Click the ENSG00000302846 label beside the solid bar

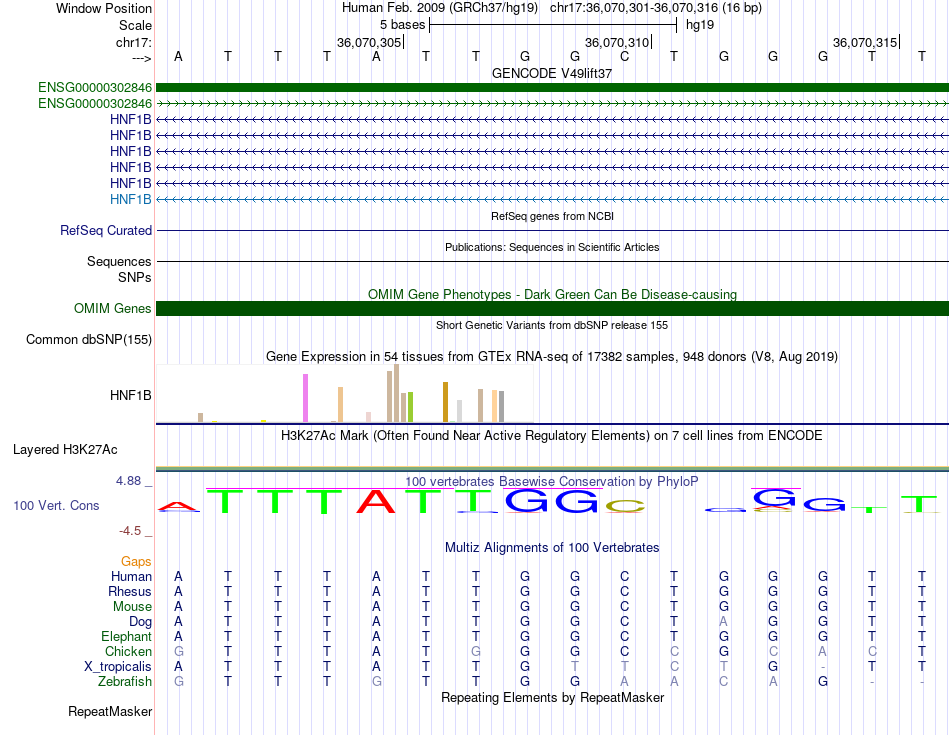pyautogui.click(x=95, y=88)
